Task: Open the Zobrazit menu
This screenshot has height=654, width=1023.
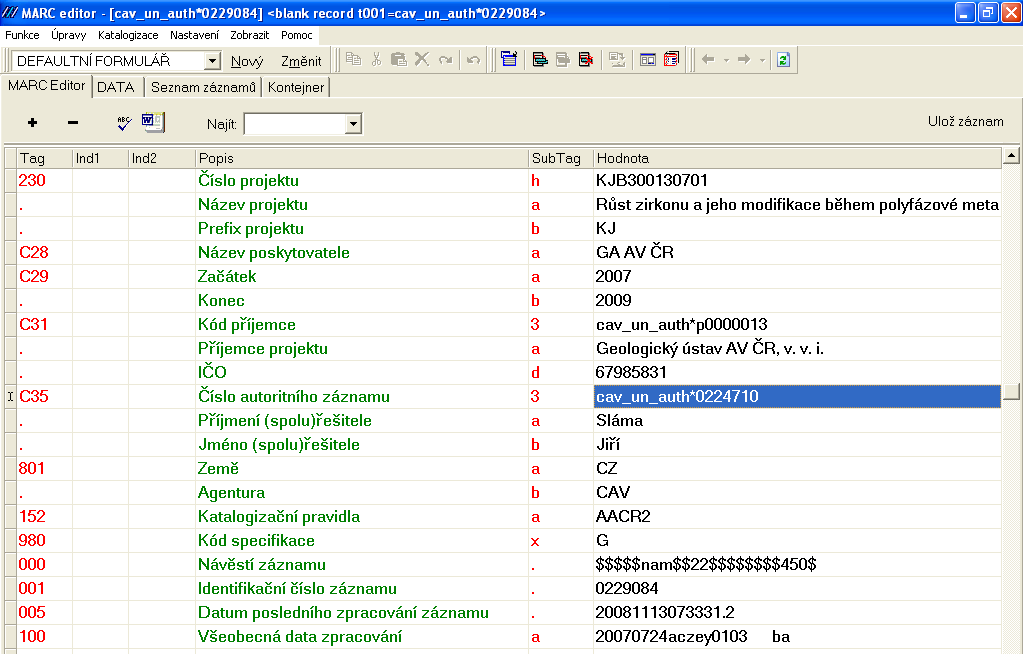Action: 249,35
